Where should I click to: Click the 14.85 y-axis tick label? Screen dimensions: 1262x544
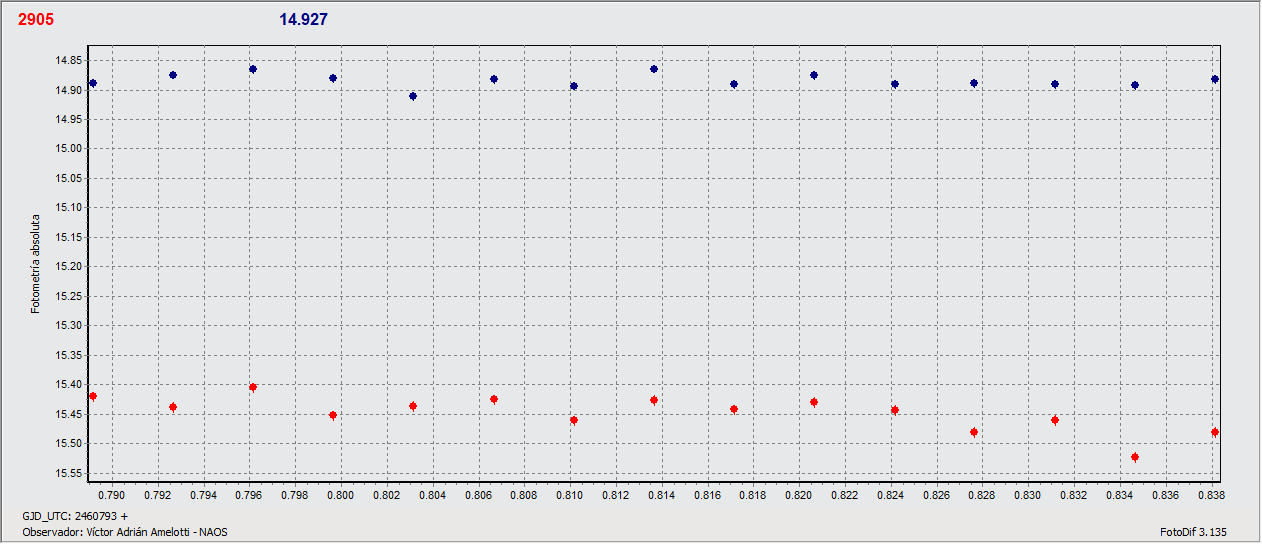[x=69, y=60]
